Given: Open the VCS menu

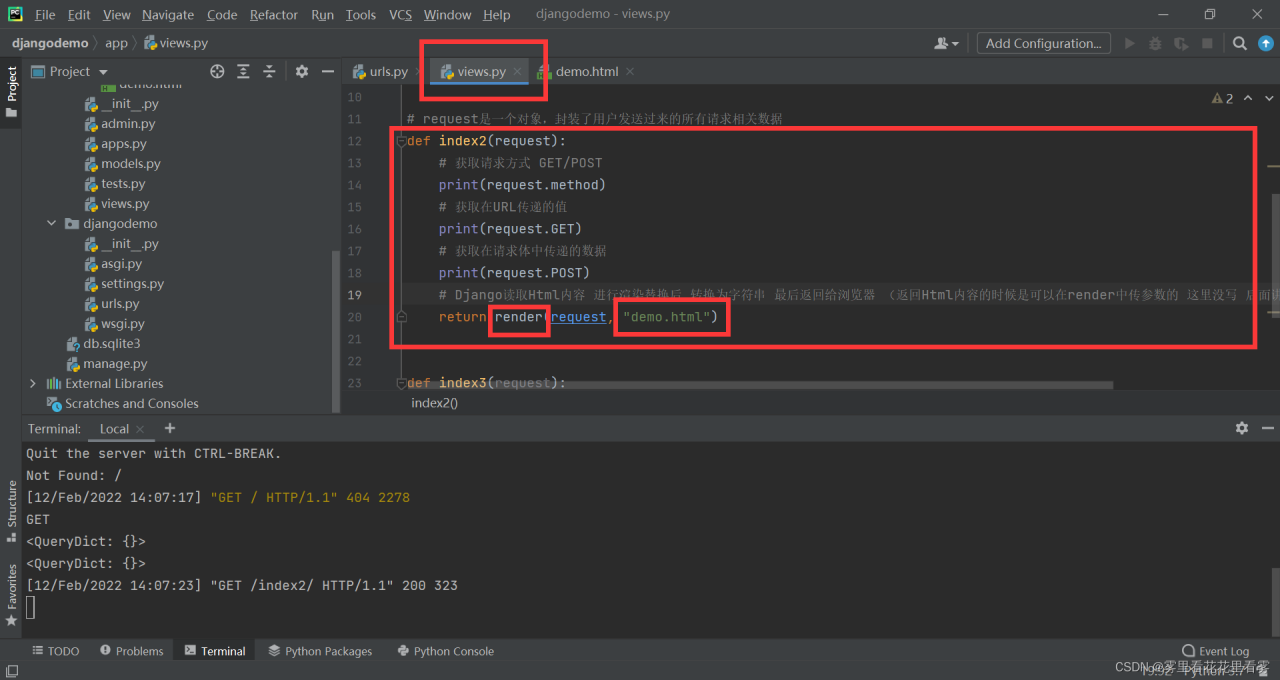Looking at the screenshot, I should coord(400,15).
